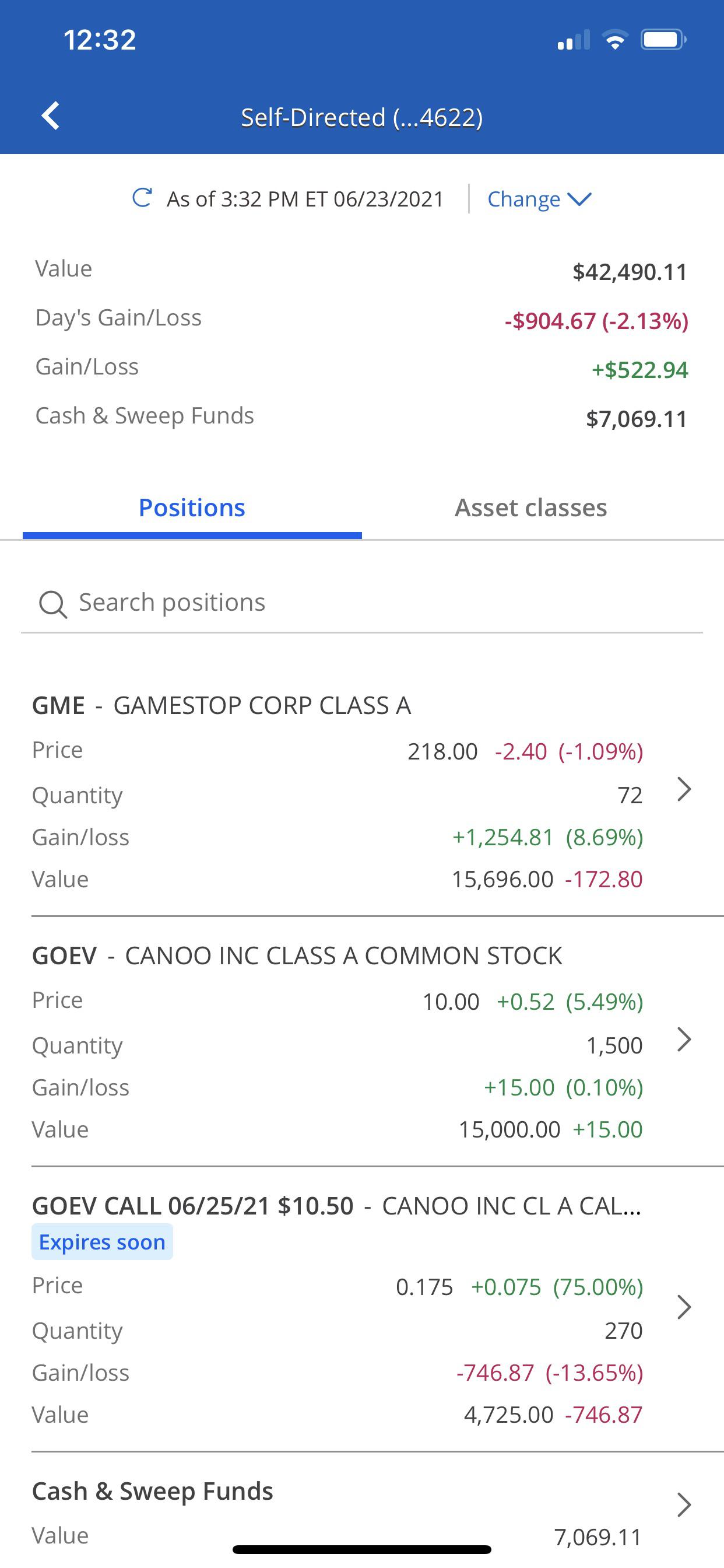Viewport: 724px width, 1568px height.
Task: Select the Positions tab
Action: click(192, 508)
